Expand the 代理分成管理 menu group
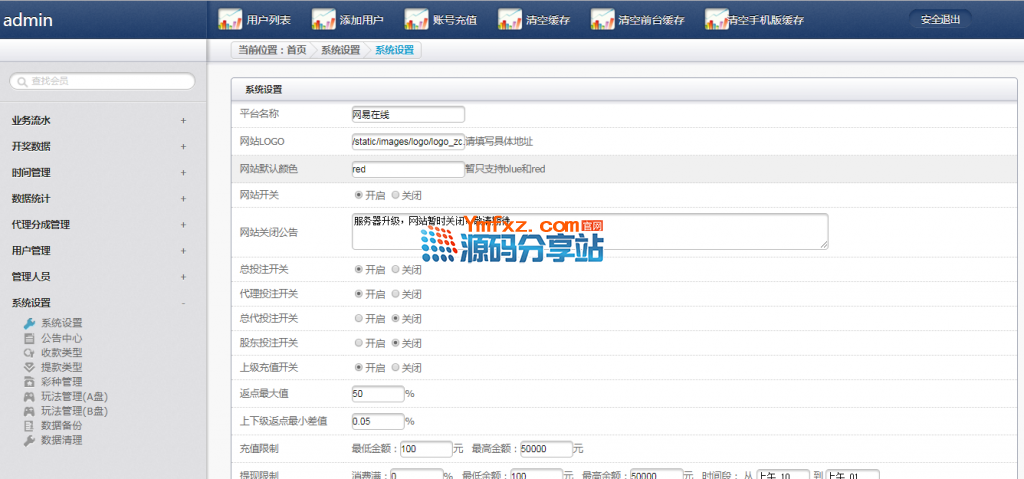The width and height of the screenshot is (1024, 479). click(x=183, y=225)
